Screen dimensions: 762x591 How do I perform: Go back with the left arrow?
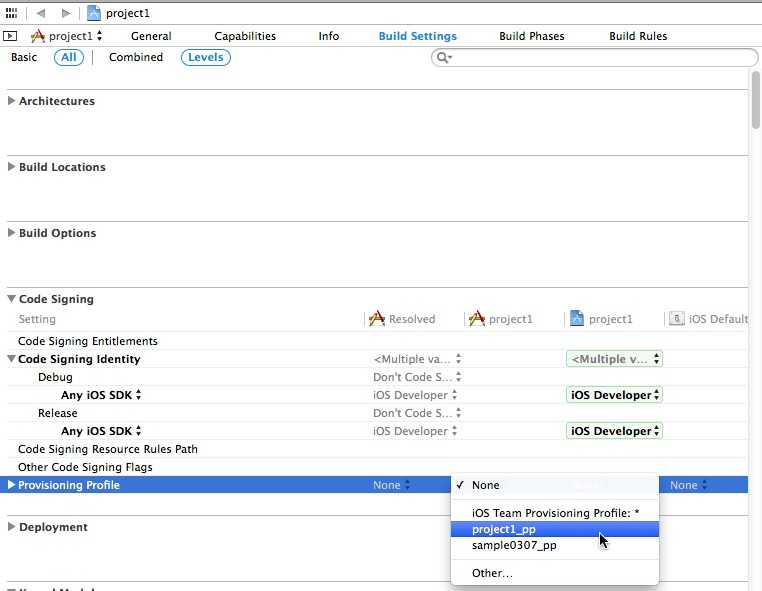pos(41,13)
